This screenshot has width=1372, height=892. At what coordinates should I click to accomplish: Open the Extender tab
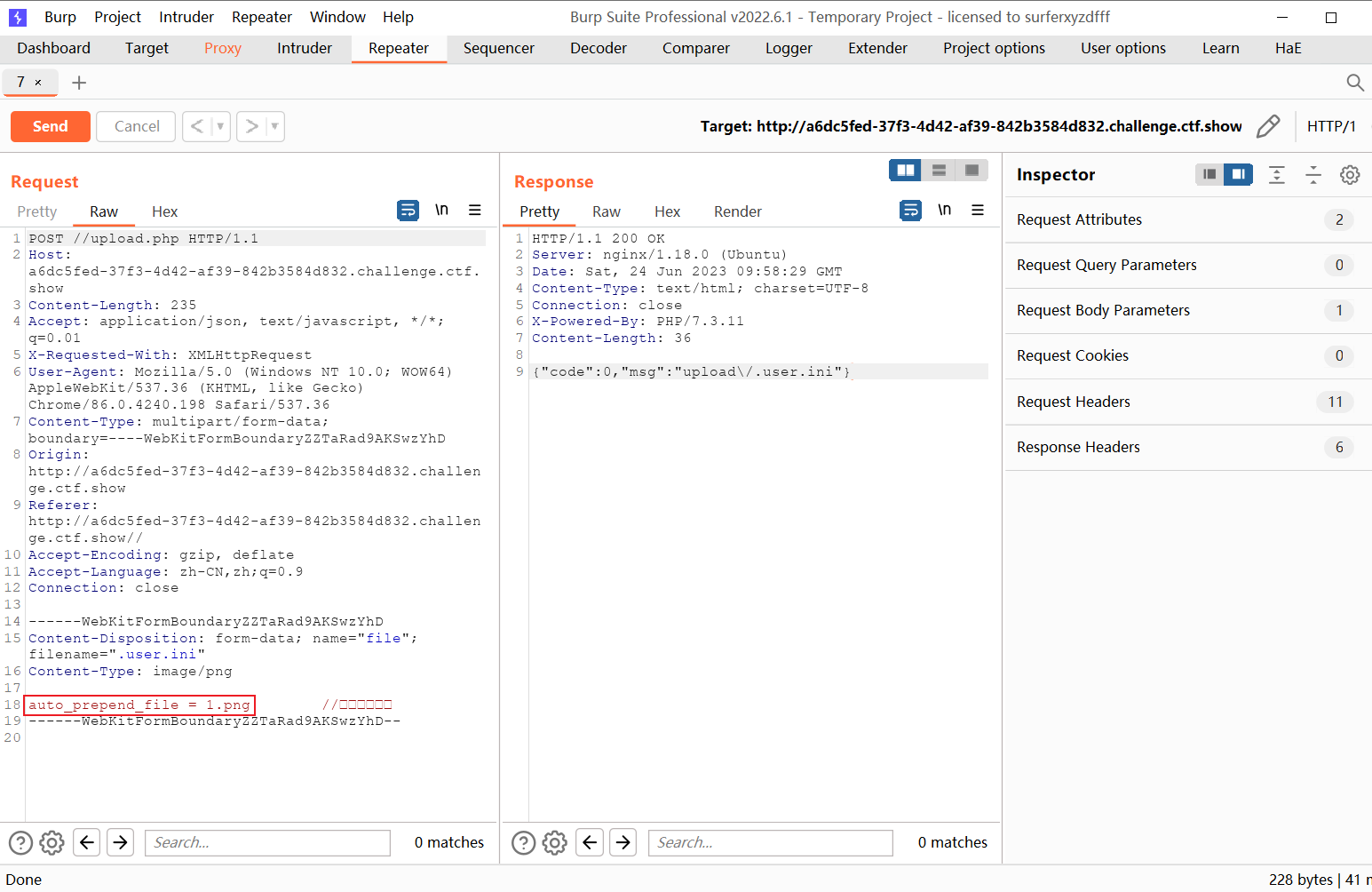coord(877,48)
